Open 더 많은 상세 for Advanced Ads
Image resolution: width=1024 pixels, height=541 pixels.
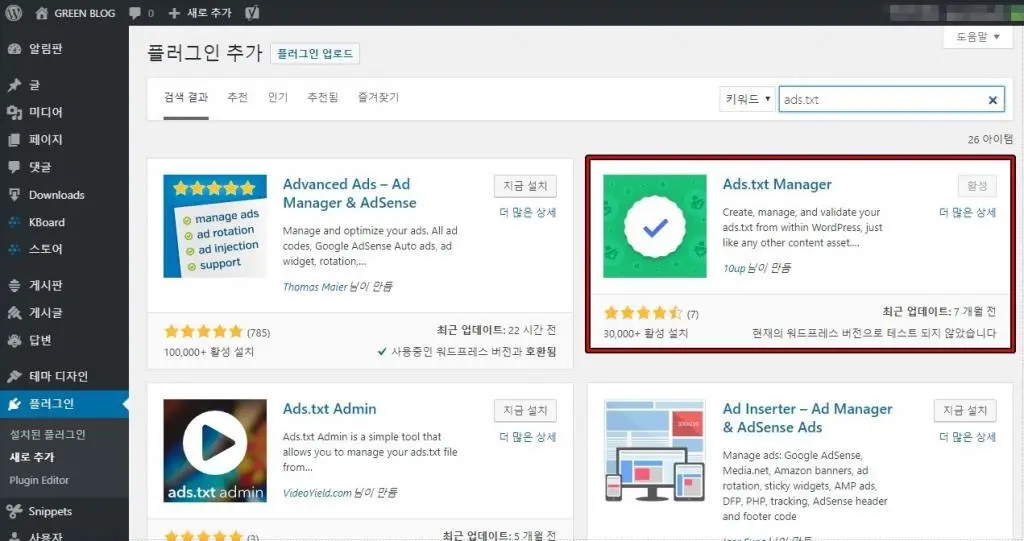[x=528, y=212]
